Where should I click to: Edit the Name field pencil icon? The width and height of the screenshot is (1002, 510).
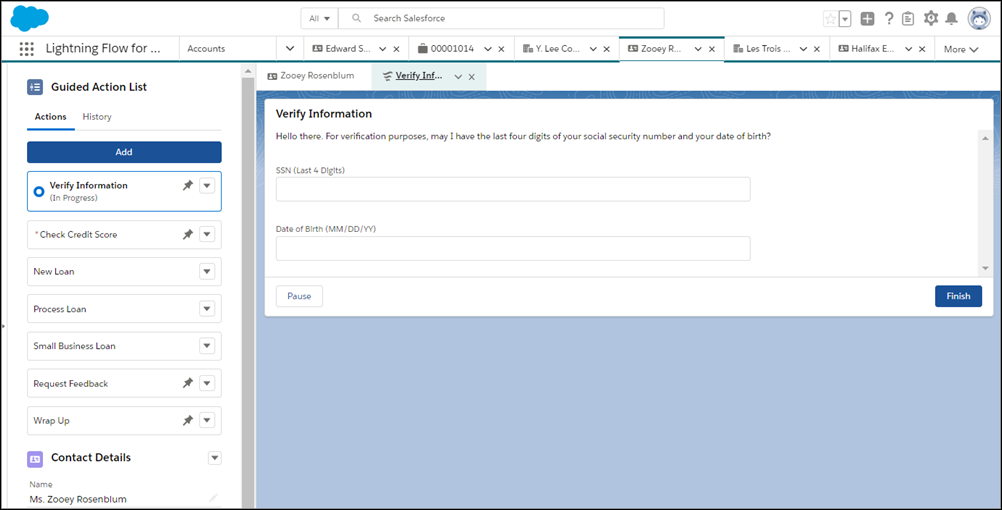pyautogui.click(x=213, y=498)
